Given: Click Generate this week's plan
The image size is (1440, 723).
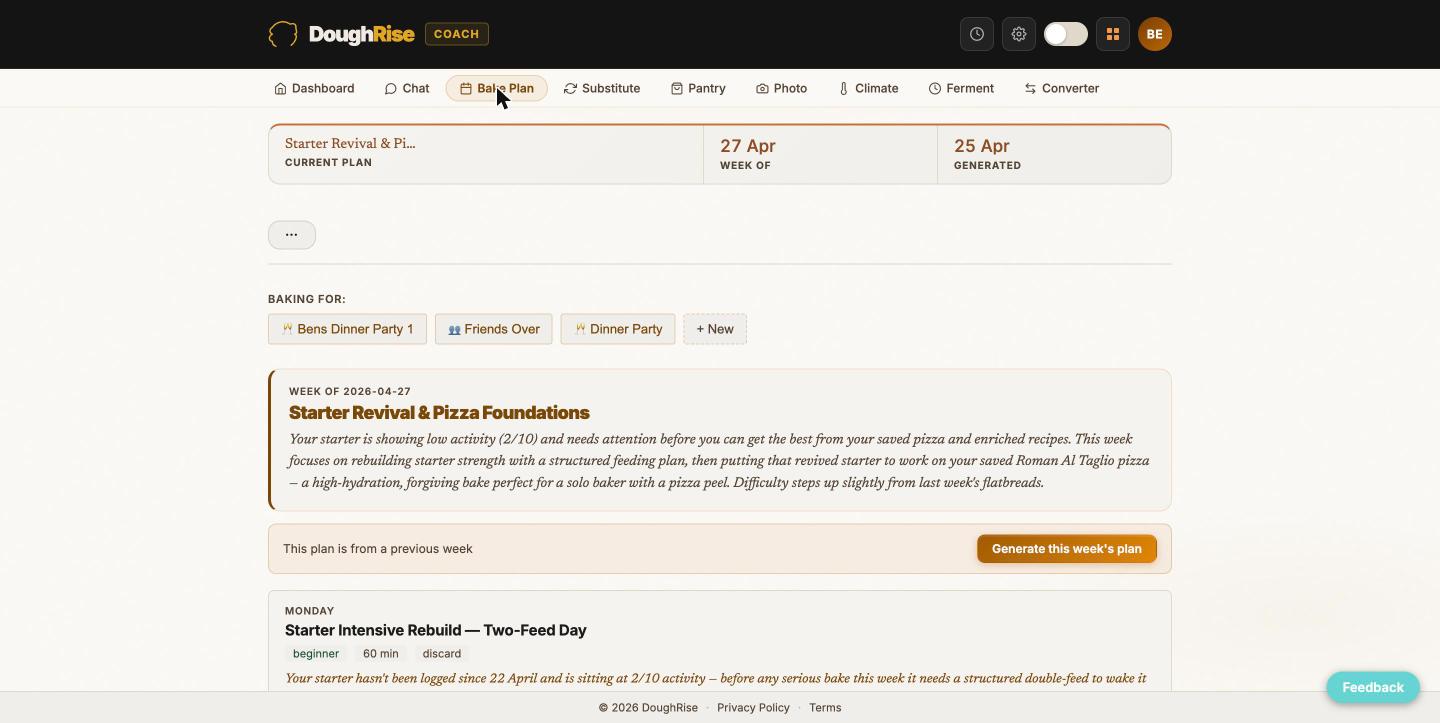Looking at the screenshot, I should tap(1067, 549).
